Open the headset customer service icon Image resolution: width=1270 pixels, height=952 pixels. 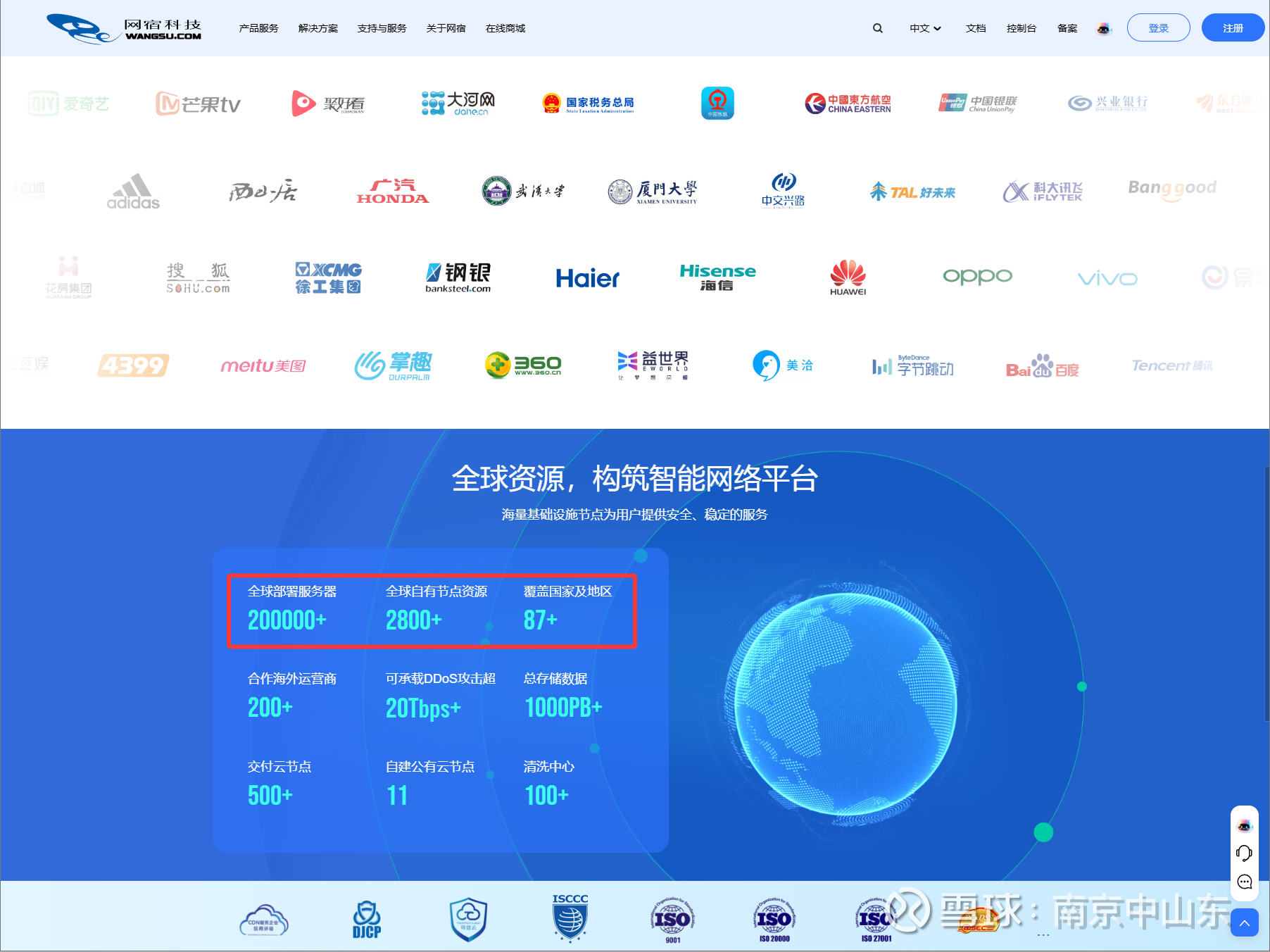pos(1244,853)
